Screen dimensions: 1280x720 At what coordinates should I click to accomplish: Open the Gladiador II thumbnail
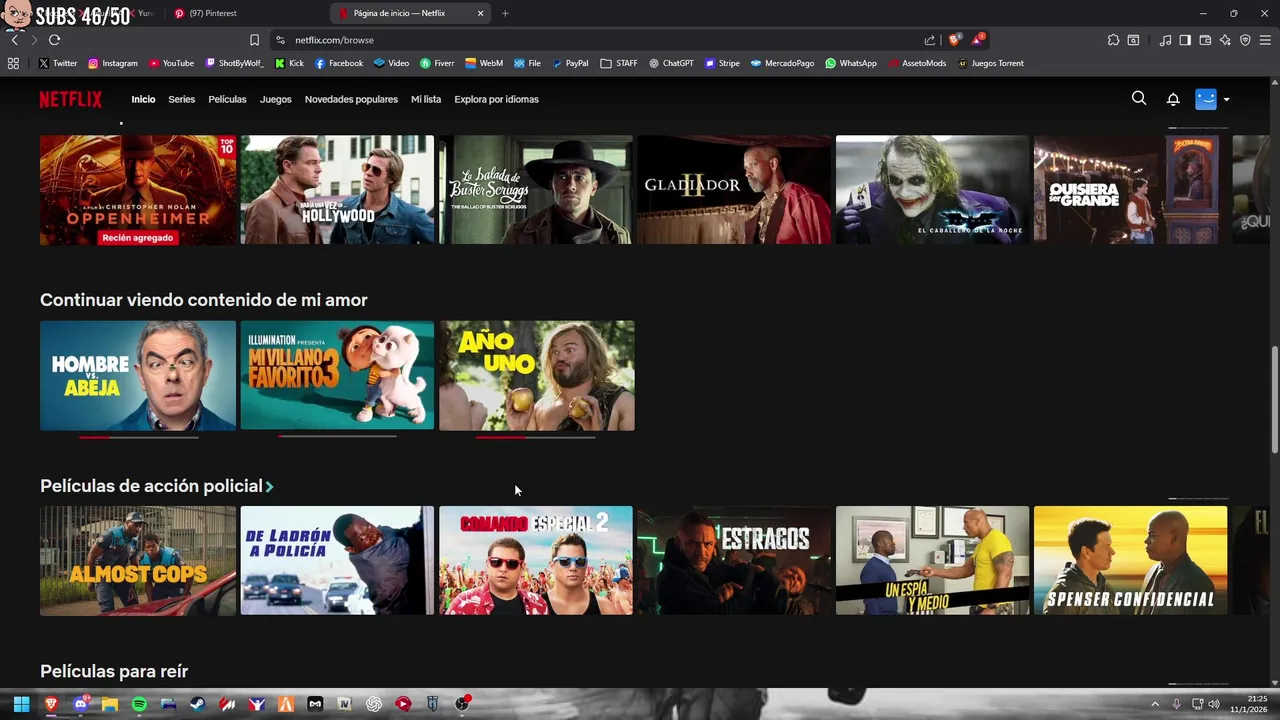pos(733,190)
